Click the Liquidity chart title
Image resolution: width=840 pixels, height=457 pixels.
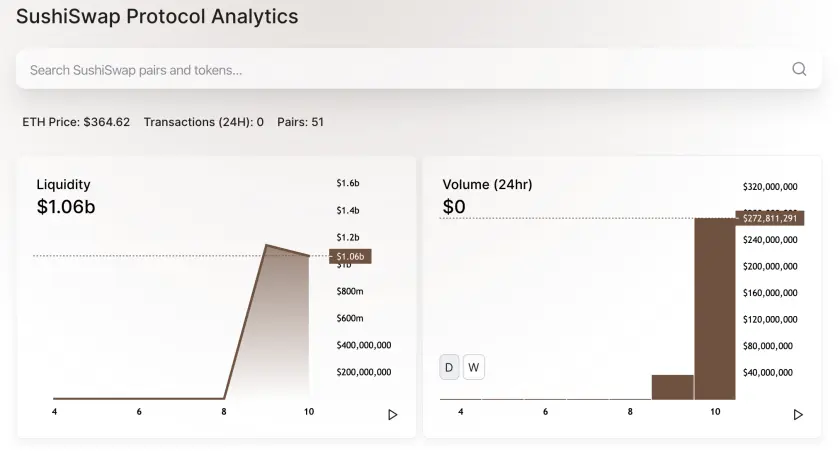63,184
